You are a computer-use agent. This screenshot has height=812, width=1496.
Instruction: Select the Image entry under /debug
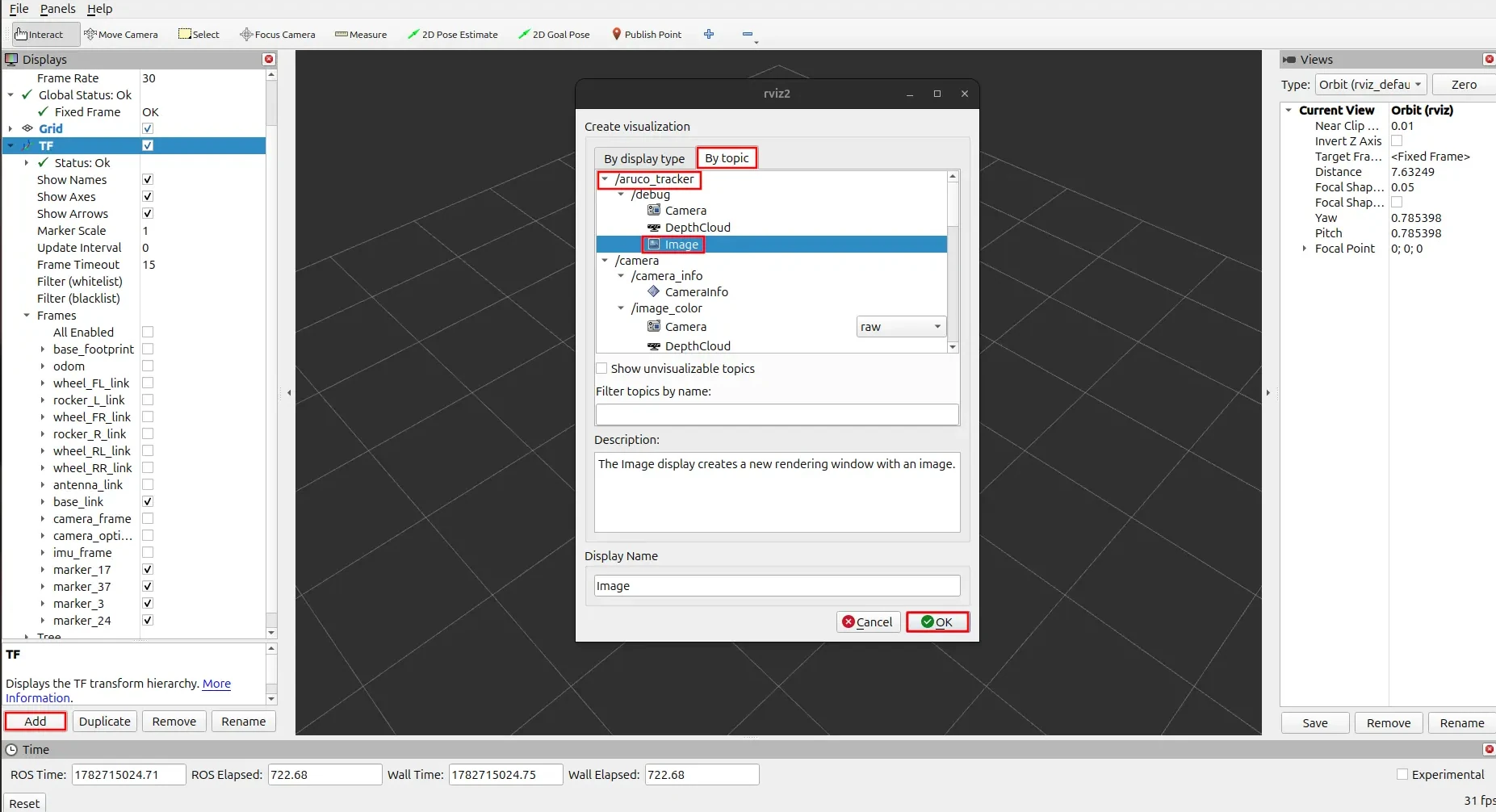pyautogui.click(x=681, y=245)
